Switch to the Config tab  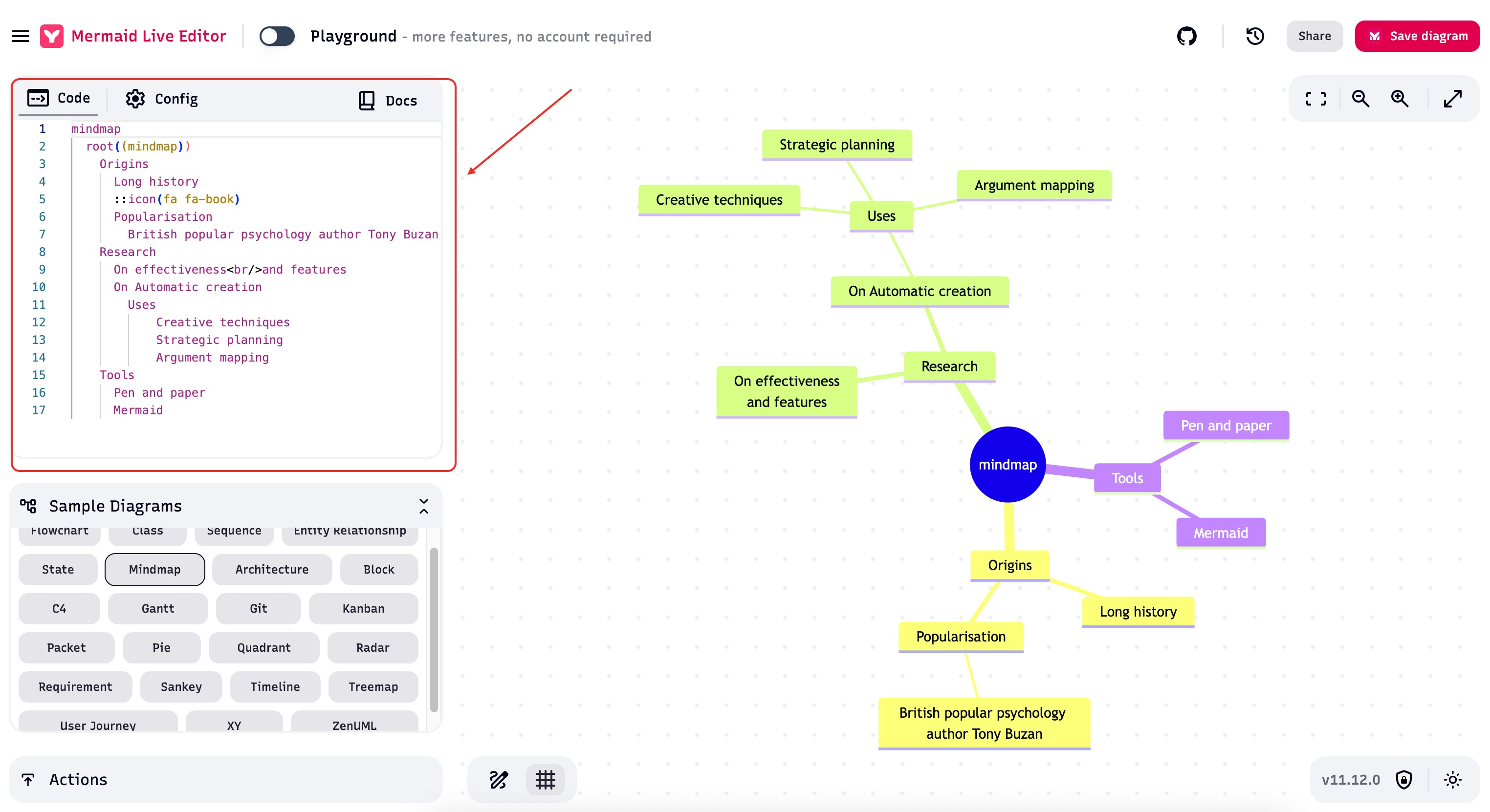[161, 98]
